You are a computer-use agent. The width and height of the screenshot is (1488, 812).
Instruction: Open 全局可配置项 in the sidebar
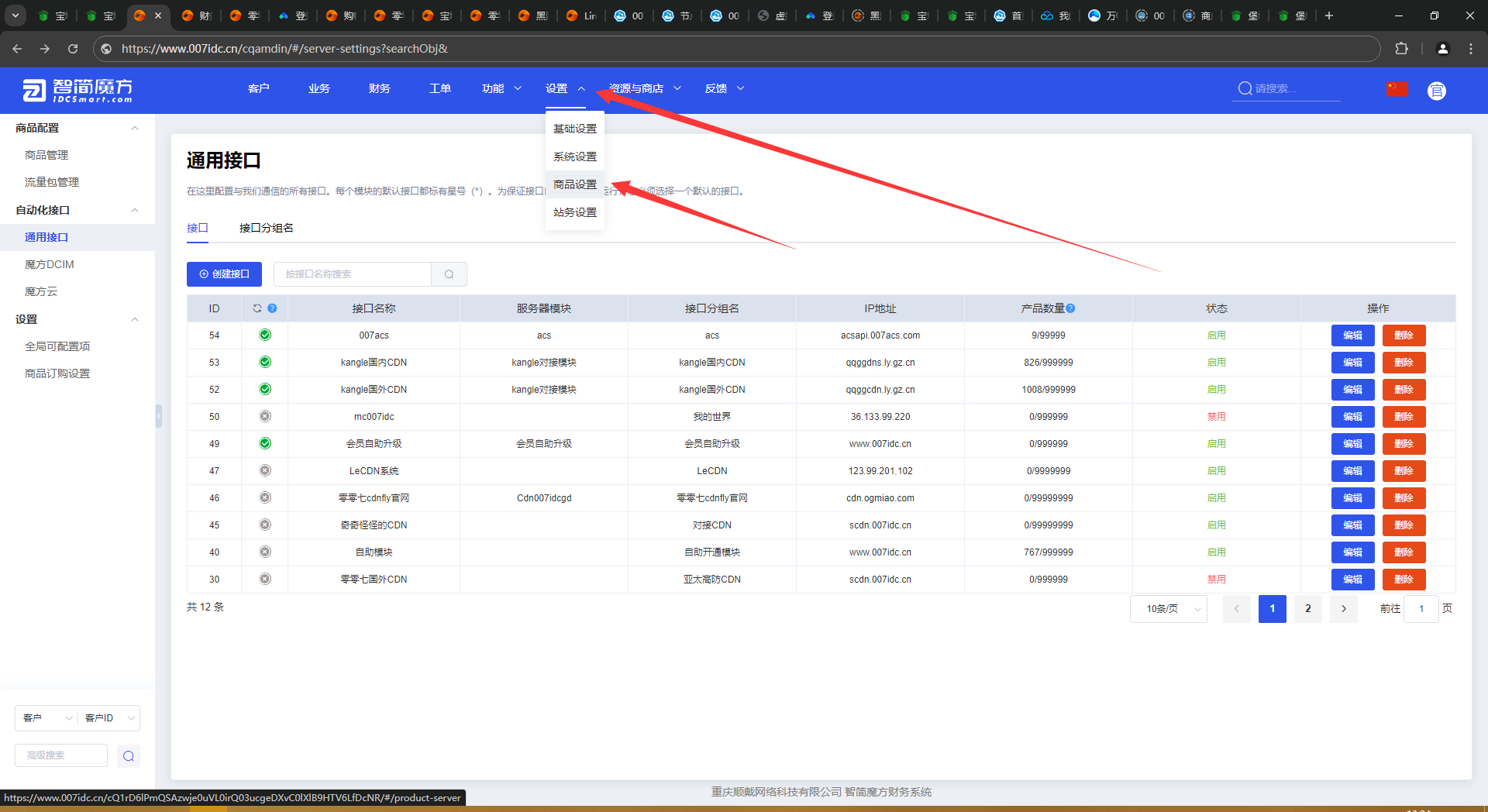click(x=57, y=346)
